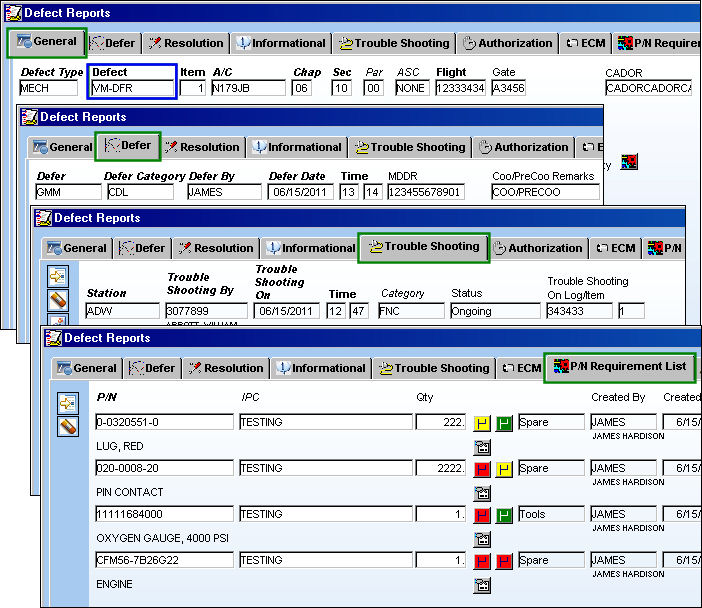Click the new record arrow icon in Trouble Shooting window
Image resolution: width=702 pixels, height=608 pixels.
click(x=58, y=276)
